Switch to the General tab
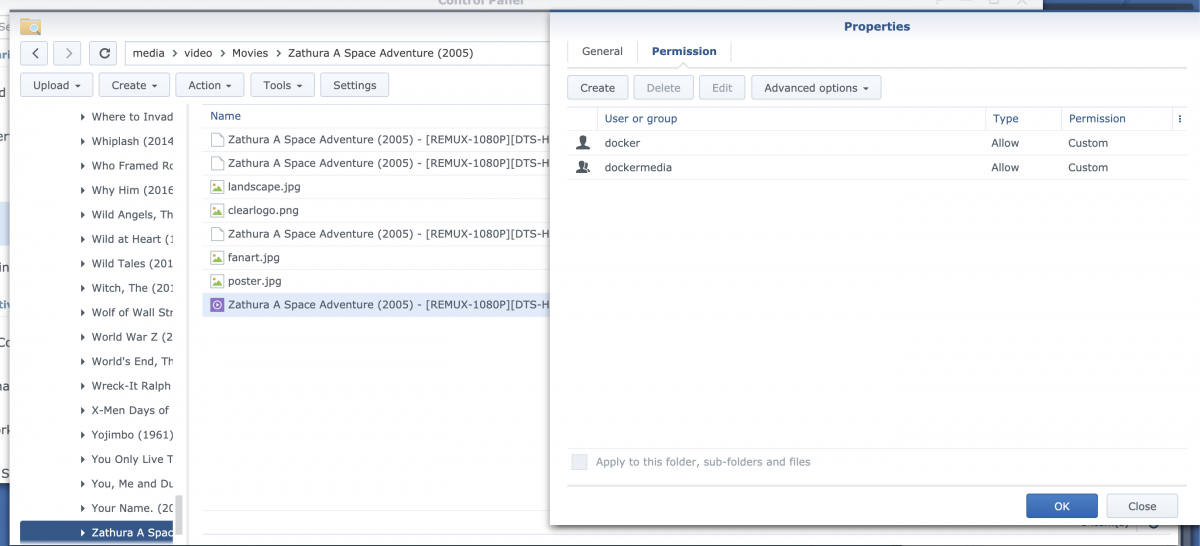1200x546 pixels. coord(602,51)
